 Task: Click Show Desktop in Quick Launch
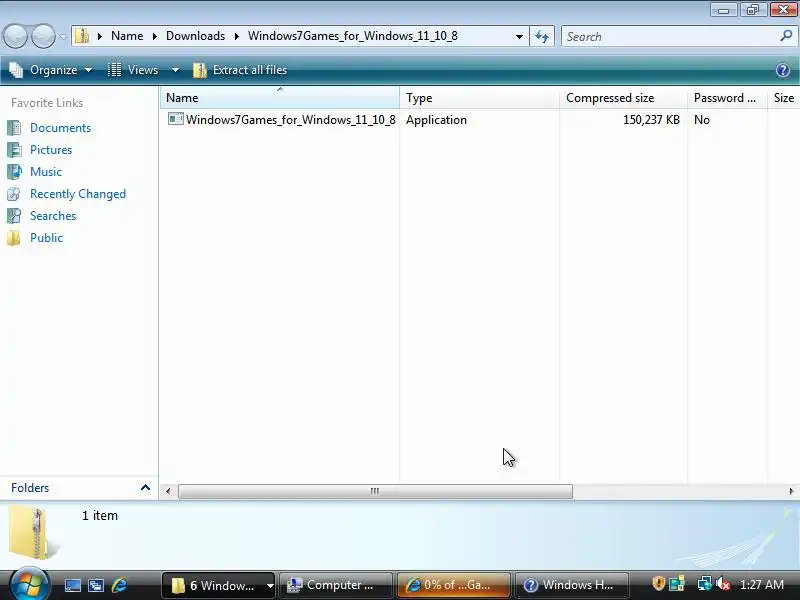coord(72,585)
